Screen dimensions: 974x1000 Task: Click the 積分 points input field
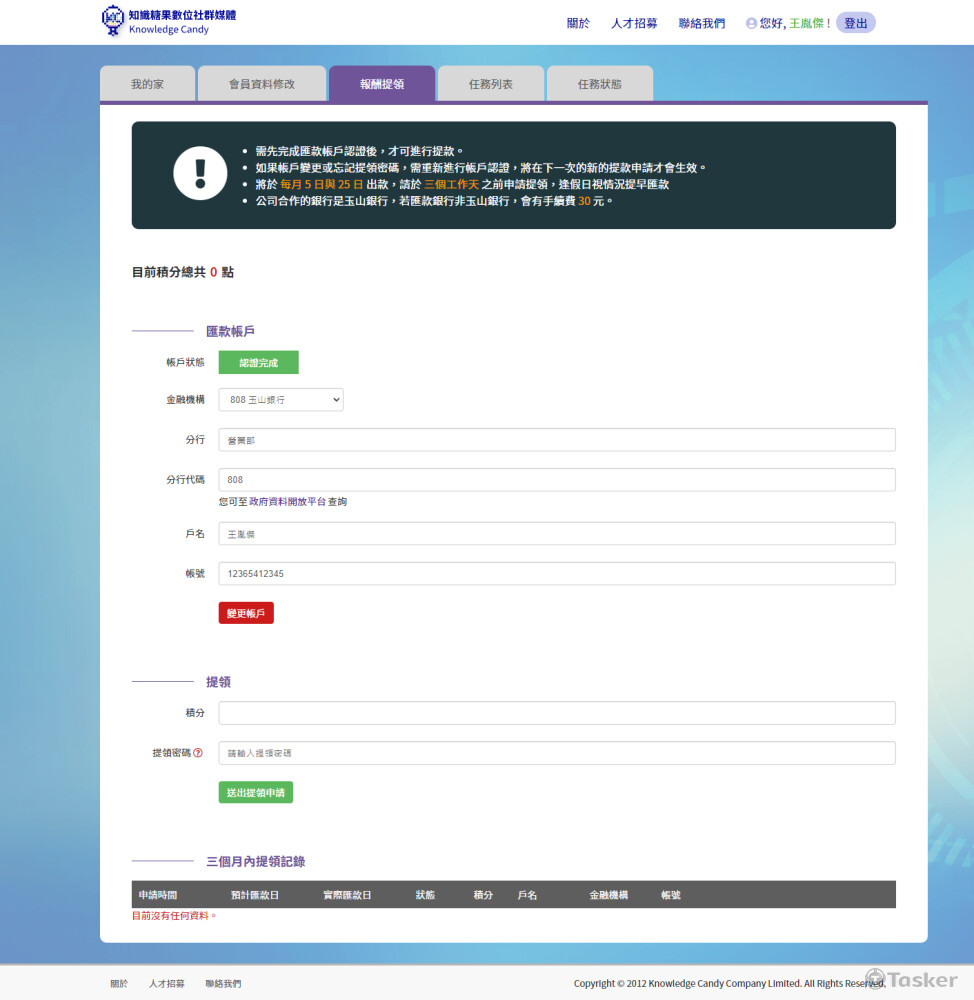click(x=557, y=713)
